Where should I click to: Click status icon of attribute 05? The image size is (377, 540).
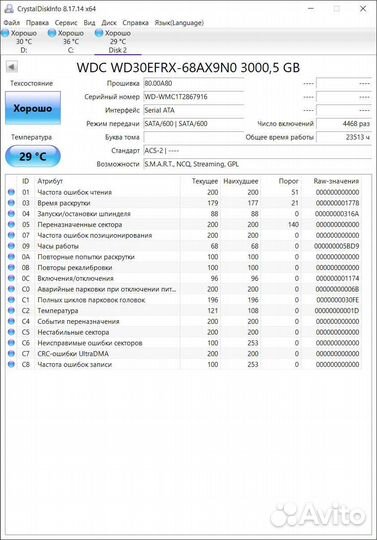[x=11, y=224]
